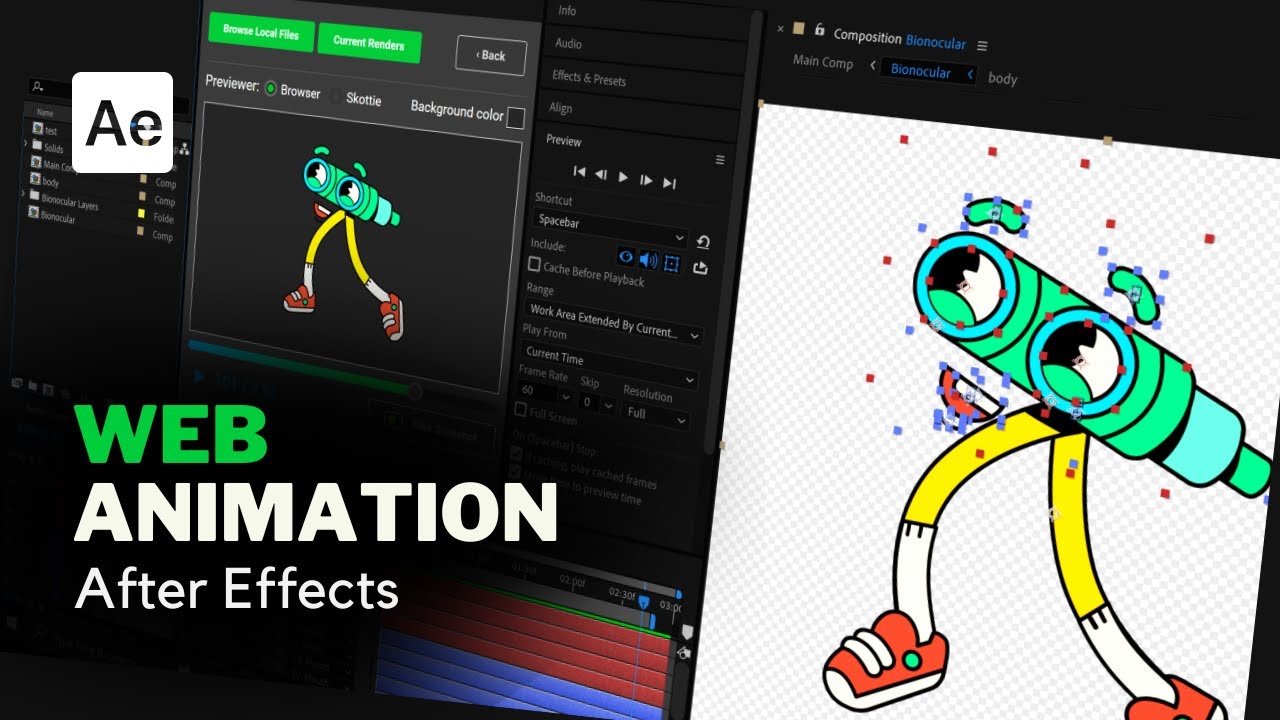The height and width of the screenshot is (720, 1280).
Task: Click the tan label square beside Composition
Action: (798, 28)
